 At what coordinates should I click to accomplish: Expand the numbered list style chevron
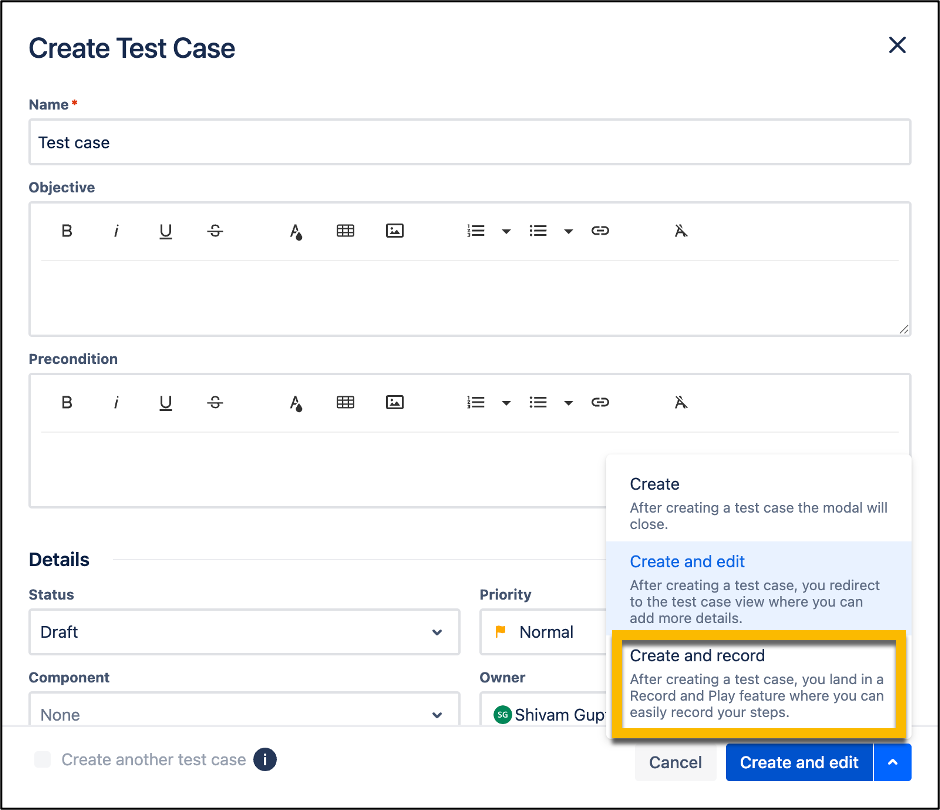click(505, 230)
